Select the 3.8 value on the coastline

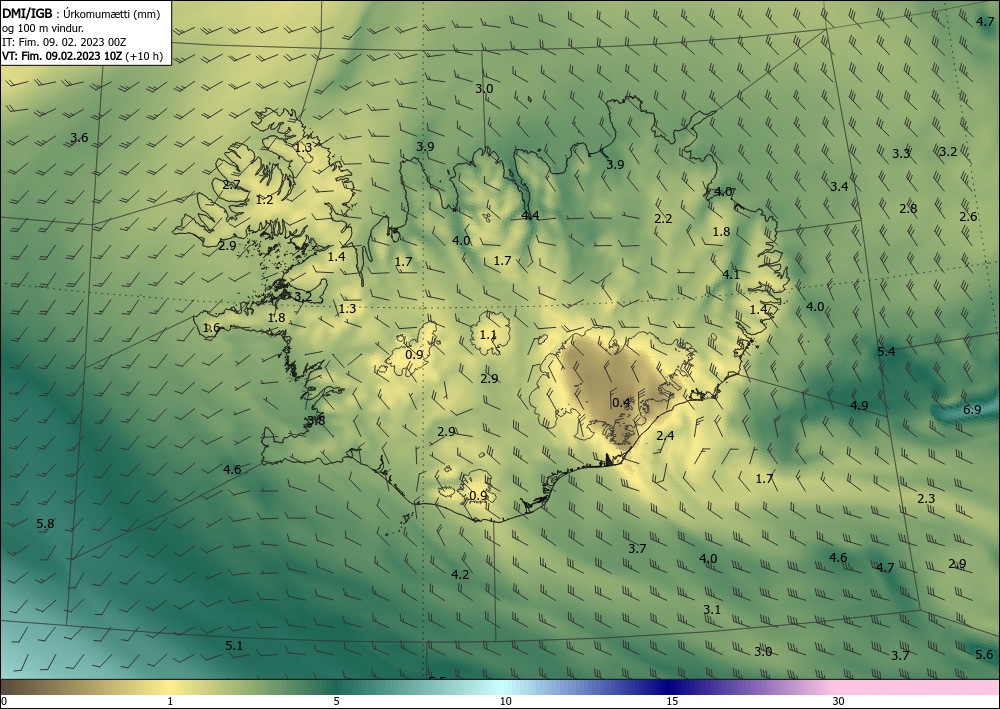tap(316, 420)
